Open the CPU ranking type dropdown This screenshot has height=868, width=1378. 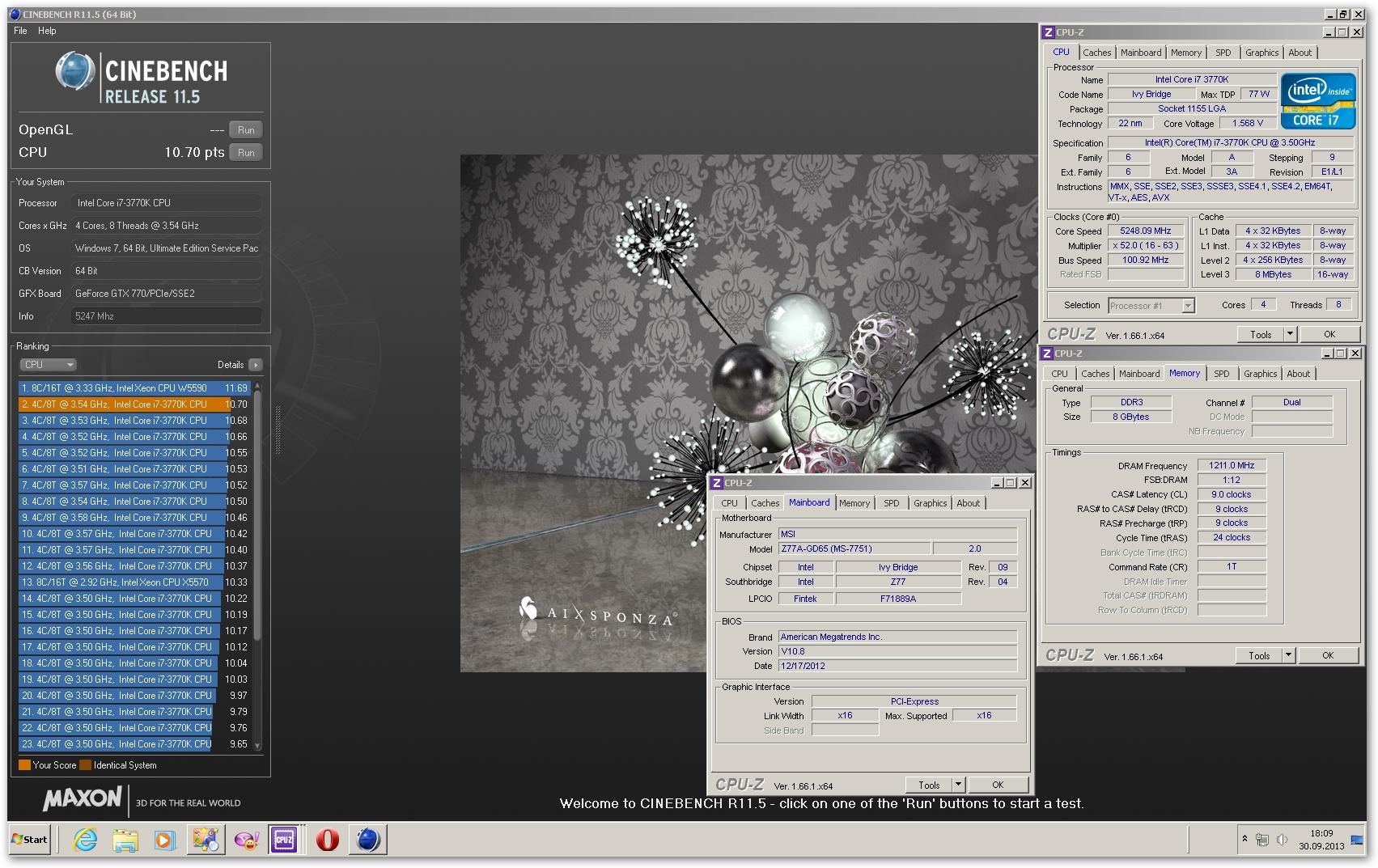click(x=49, y=365)
